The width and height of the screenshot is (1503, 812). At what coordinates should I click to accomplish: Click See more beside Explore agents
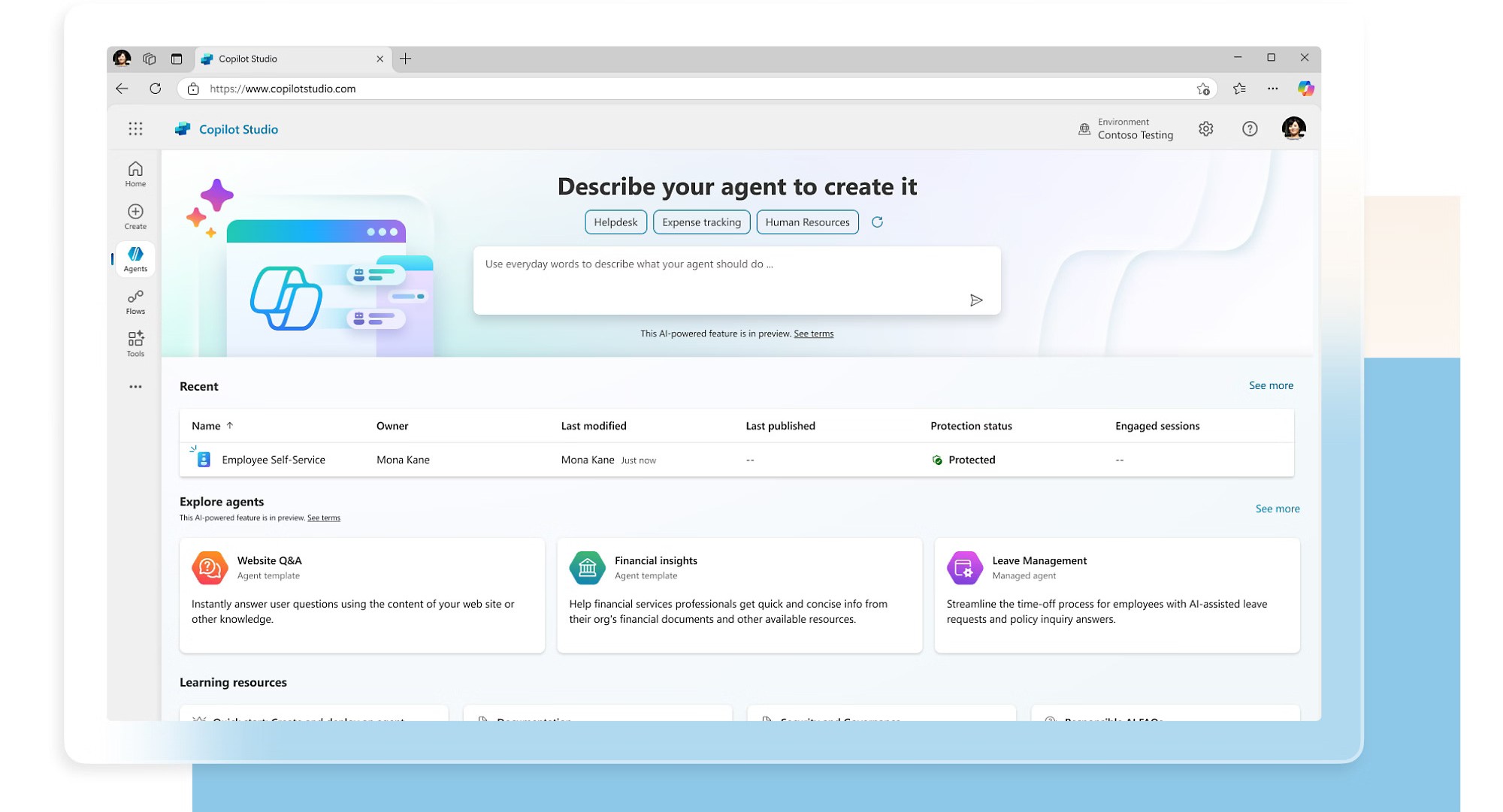(1277, 509)
